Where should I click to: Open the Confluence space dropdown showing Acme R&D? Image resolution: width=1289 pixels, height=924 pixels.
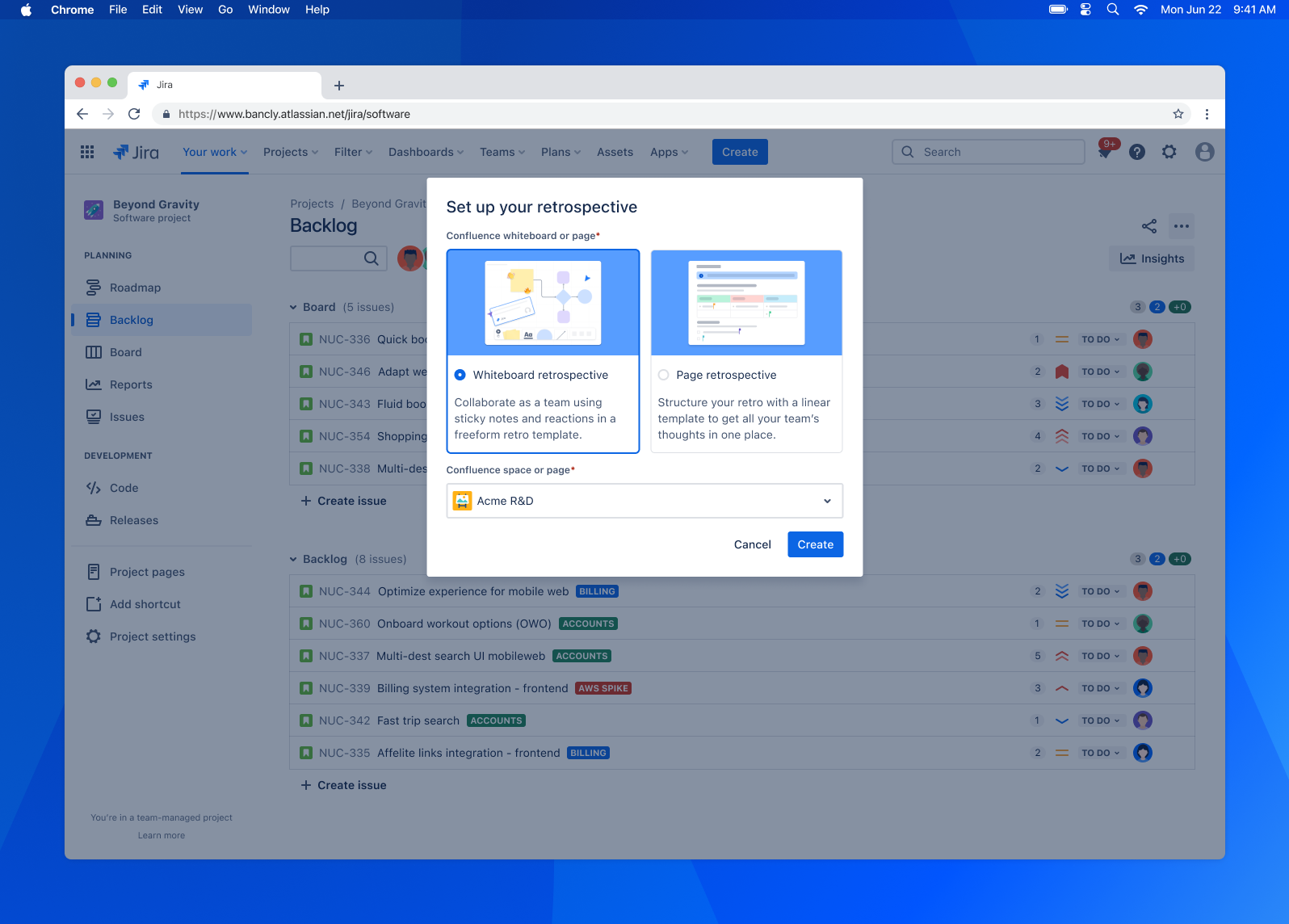(x=644, y=501)
